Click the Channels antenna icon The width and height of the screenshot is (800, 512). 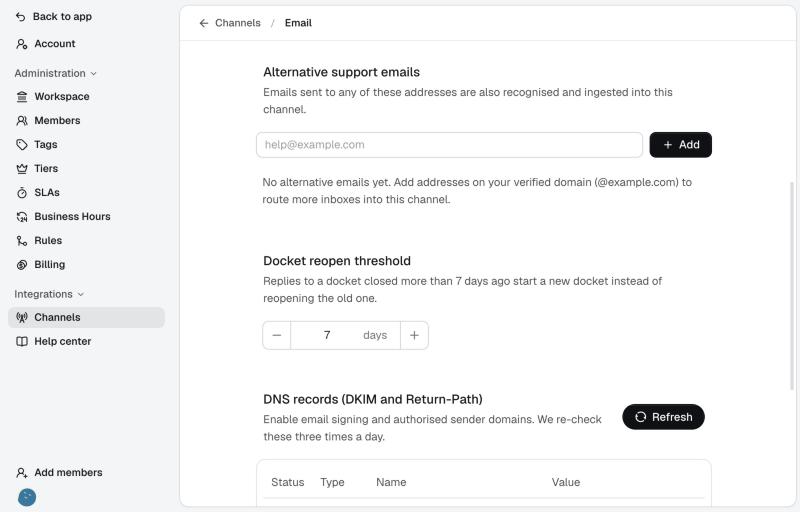point(21,317)
